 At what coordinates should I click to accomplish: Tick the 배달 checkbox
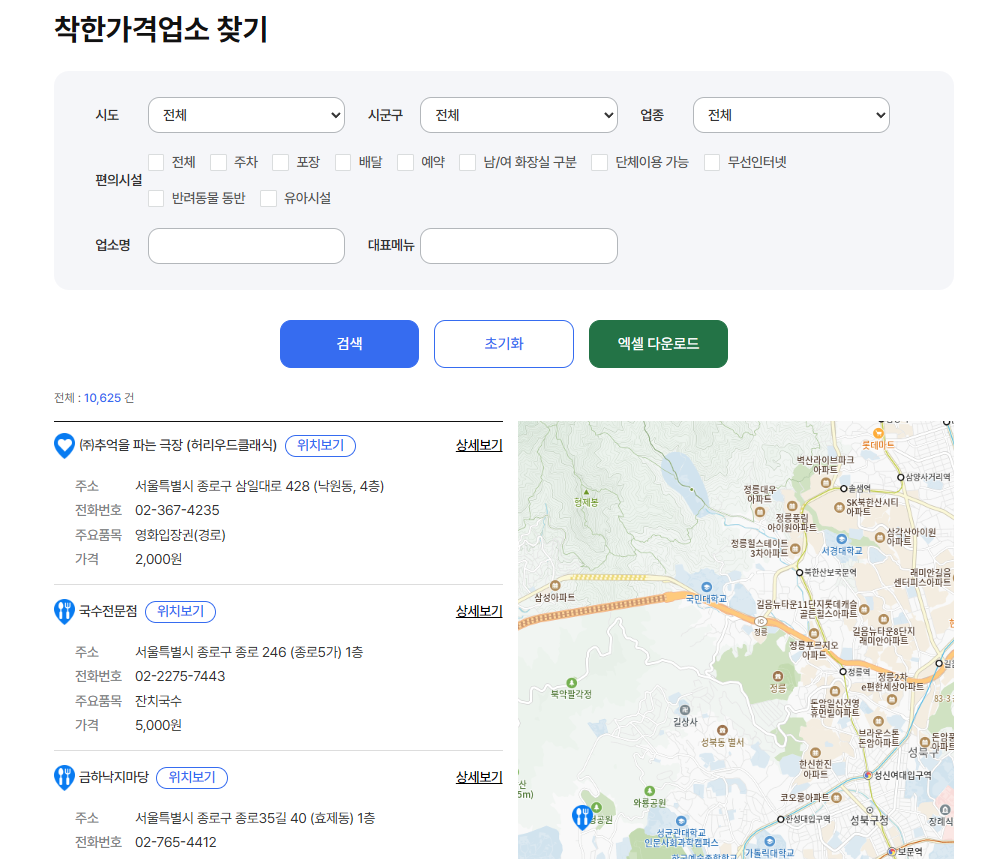tap(343, 162)
